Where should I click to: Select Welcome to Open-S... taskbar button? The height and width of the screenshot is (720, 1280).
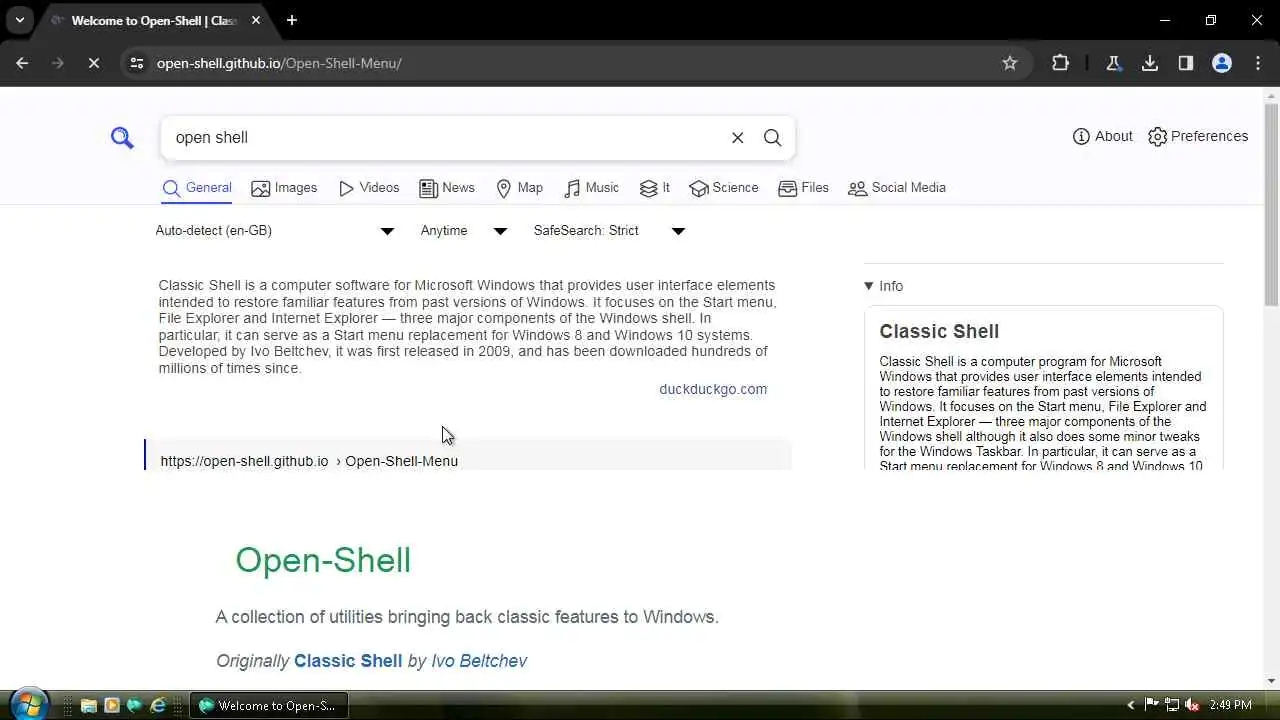click(268, 706)
